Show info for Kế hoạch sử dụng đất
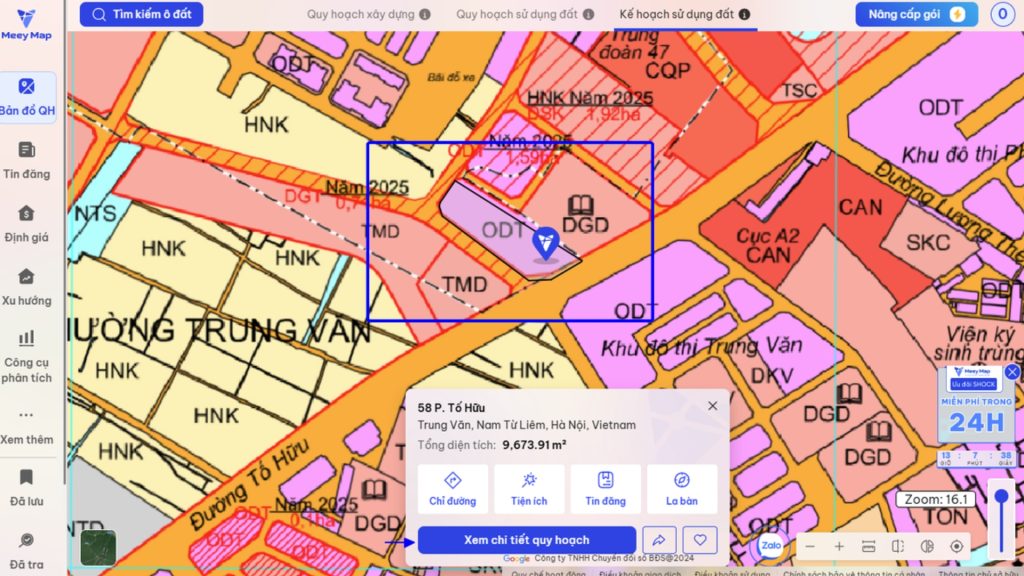Screen dimensions: 1024x576 (x=744, y=15)
